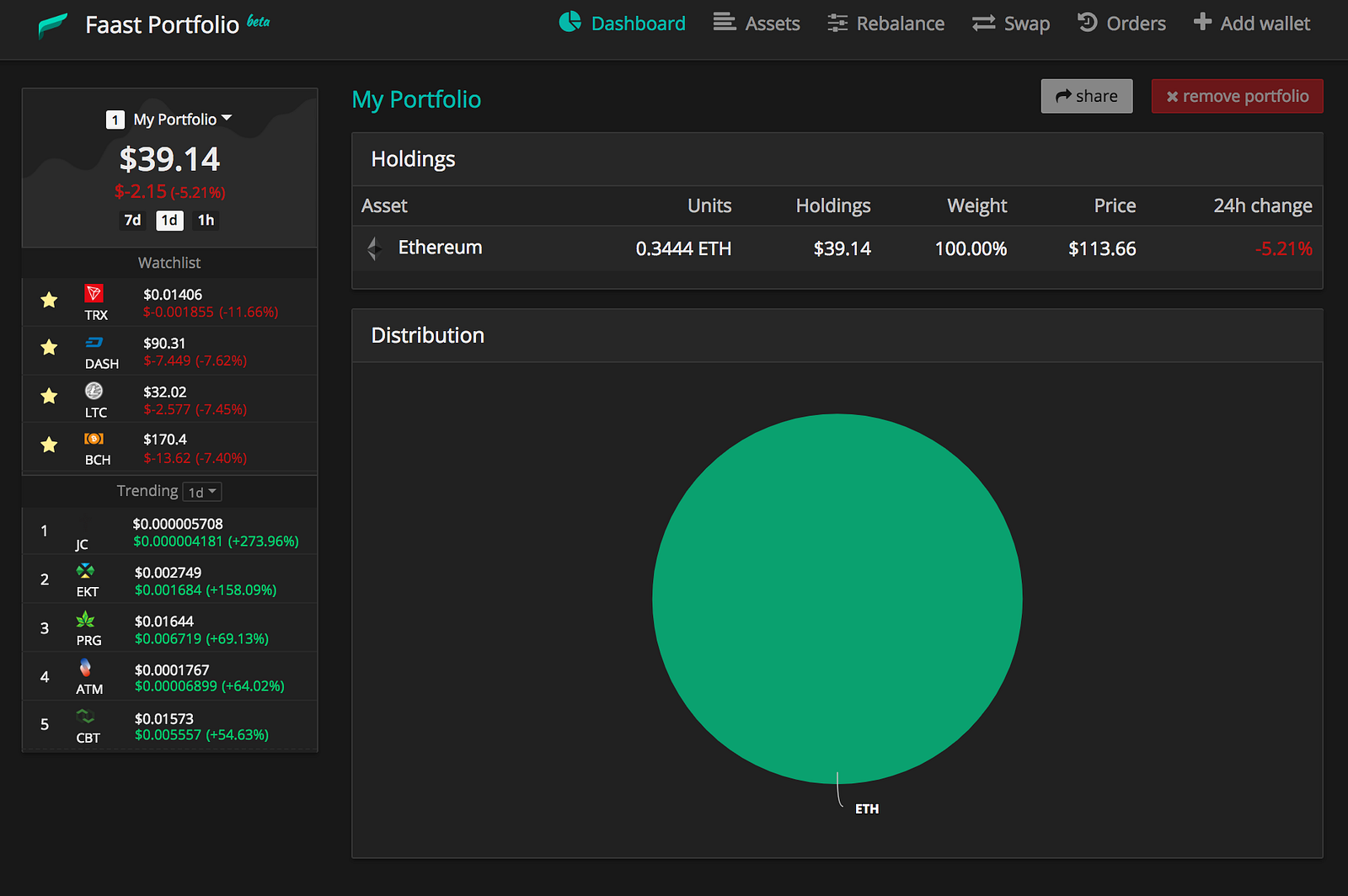Click the Rebalance sliders icon

(837, 23)
